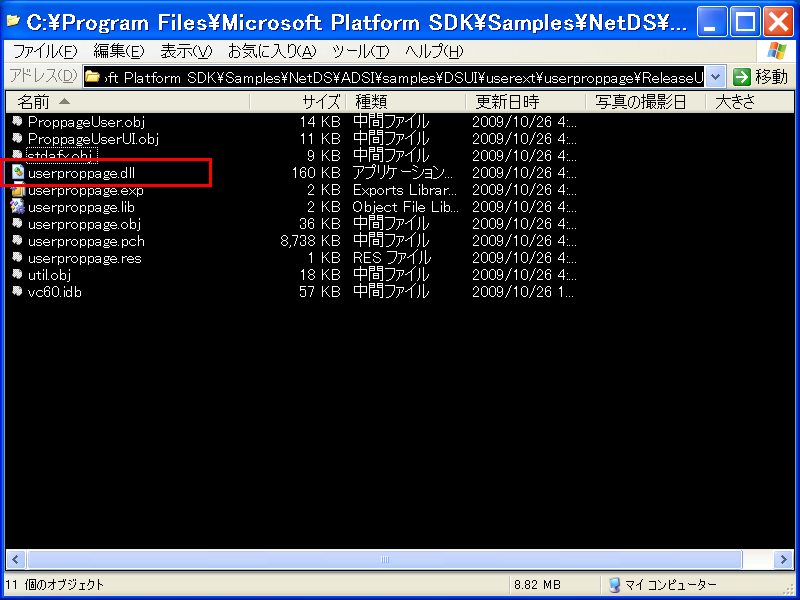Image resolution: width=800 pixels, height=600 pixels.
Task: Sort by the 名前 column header
Action: pos(128,102)
